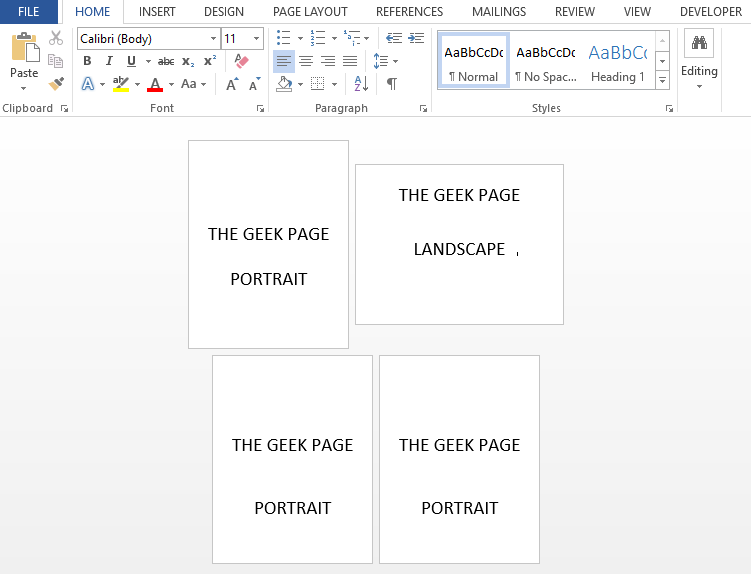The height and width of the screenshot is (574, 751).
Task: Click the Grow Font icon
Action: tap(232, 84)
